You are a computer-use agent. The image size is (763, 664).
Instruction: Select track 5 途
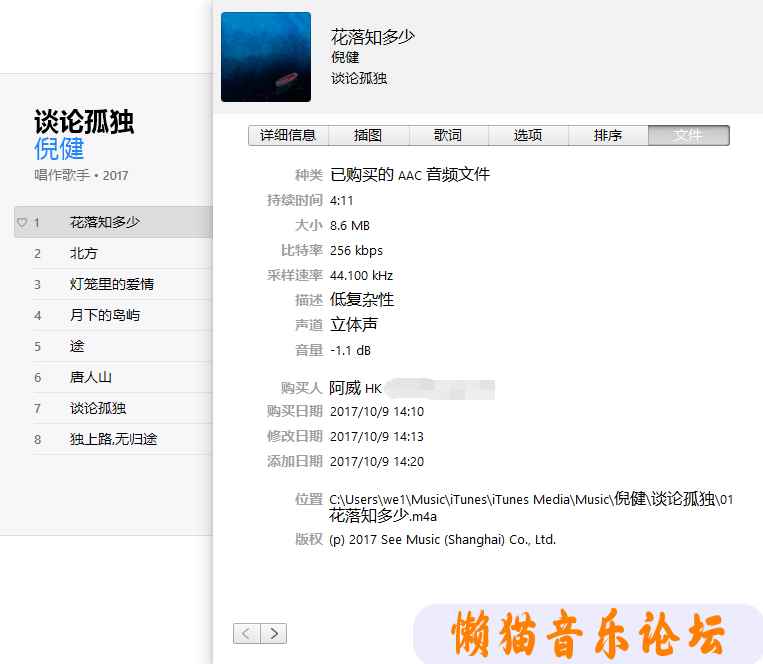pyautogui.click(x=122, y=346)
